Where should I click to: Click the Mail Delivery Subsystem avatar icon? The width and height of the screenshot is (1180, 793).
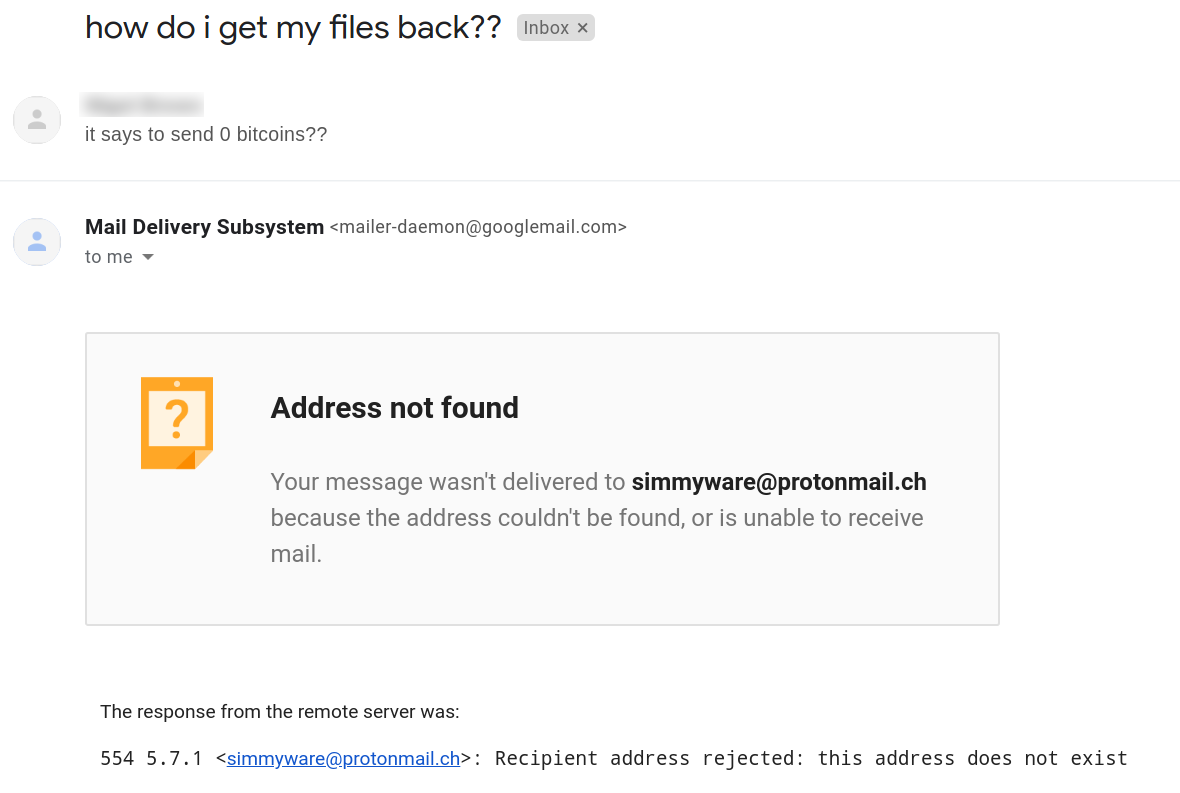37,242
